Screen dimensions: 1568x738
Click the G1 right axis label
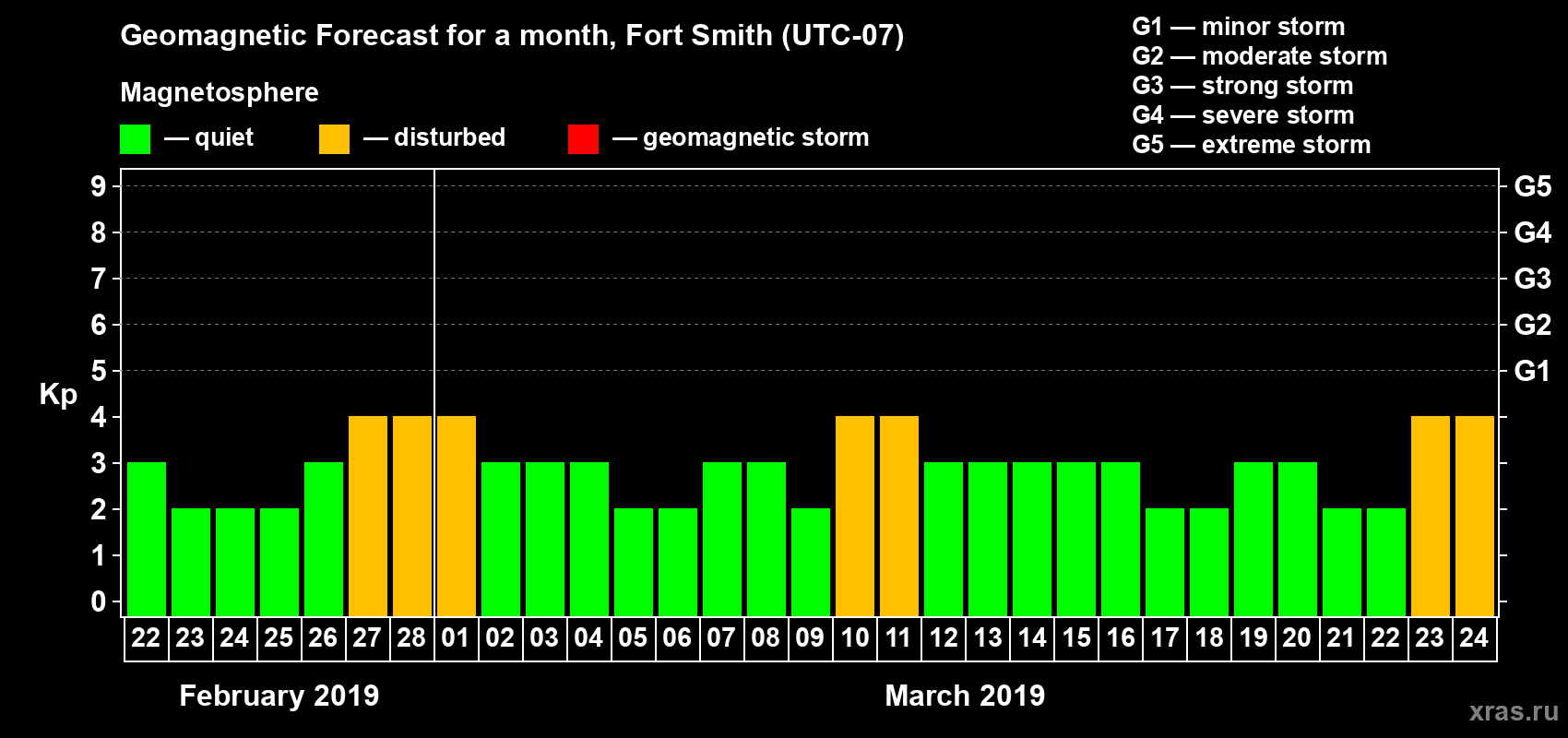click(x=1533, y=371)
